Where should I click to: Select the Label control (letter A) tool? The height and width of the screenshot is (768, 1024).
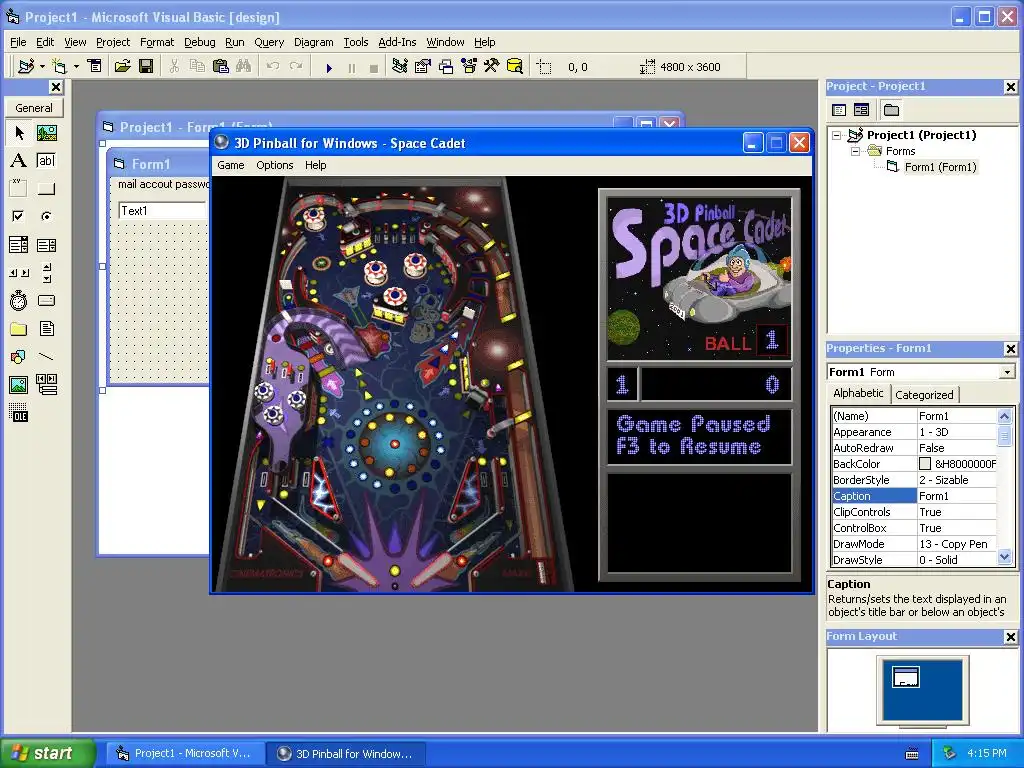(x=19, y=161)
